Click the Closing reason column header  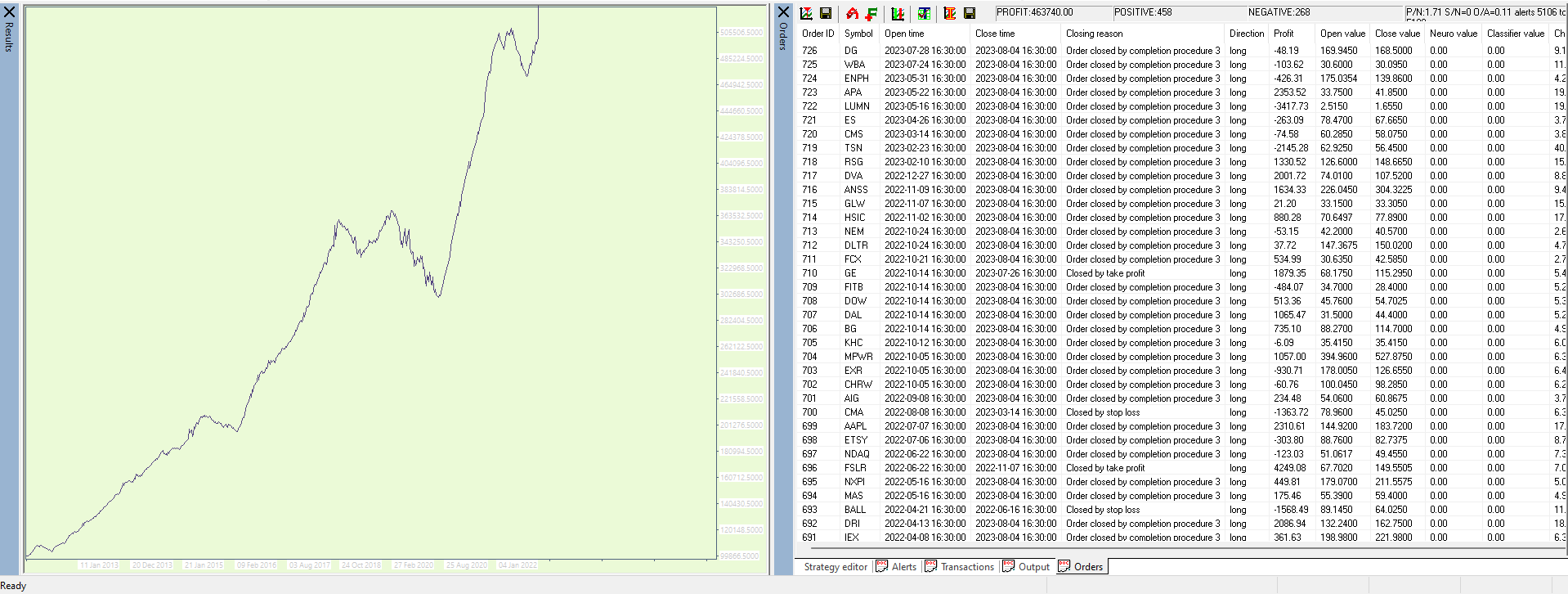pyautogui.click(x=1094, y=34)
